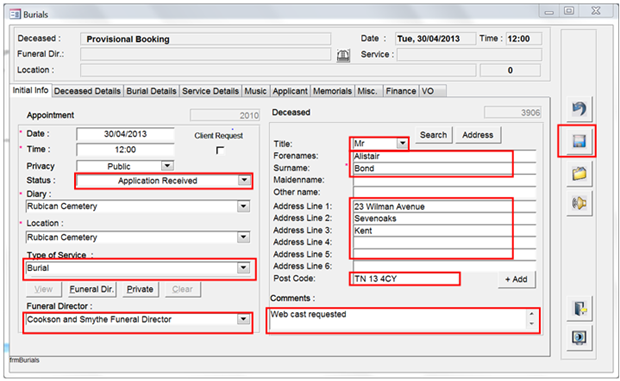Switch to the Service Details tab
This screenshot has width=620, height=381.
pos(210,91)
